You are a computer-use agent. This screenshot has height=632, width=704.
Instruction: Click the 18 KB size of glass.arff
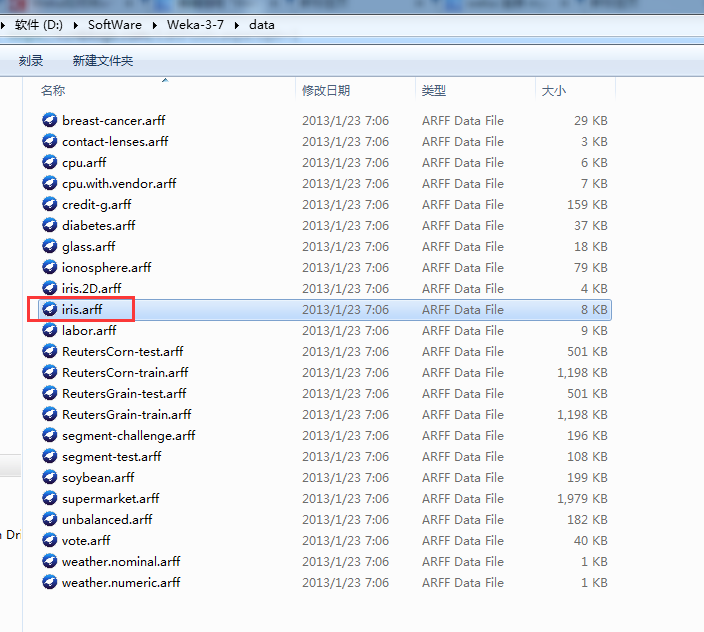coord(590,246)
